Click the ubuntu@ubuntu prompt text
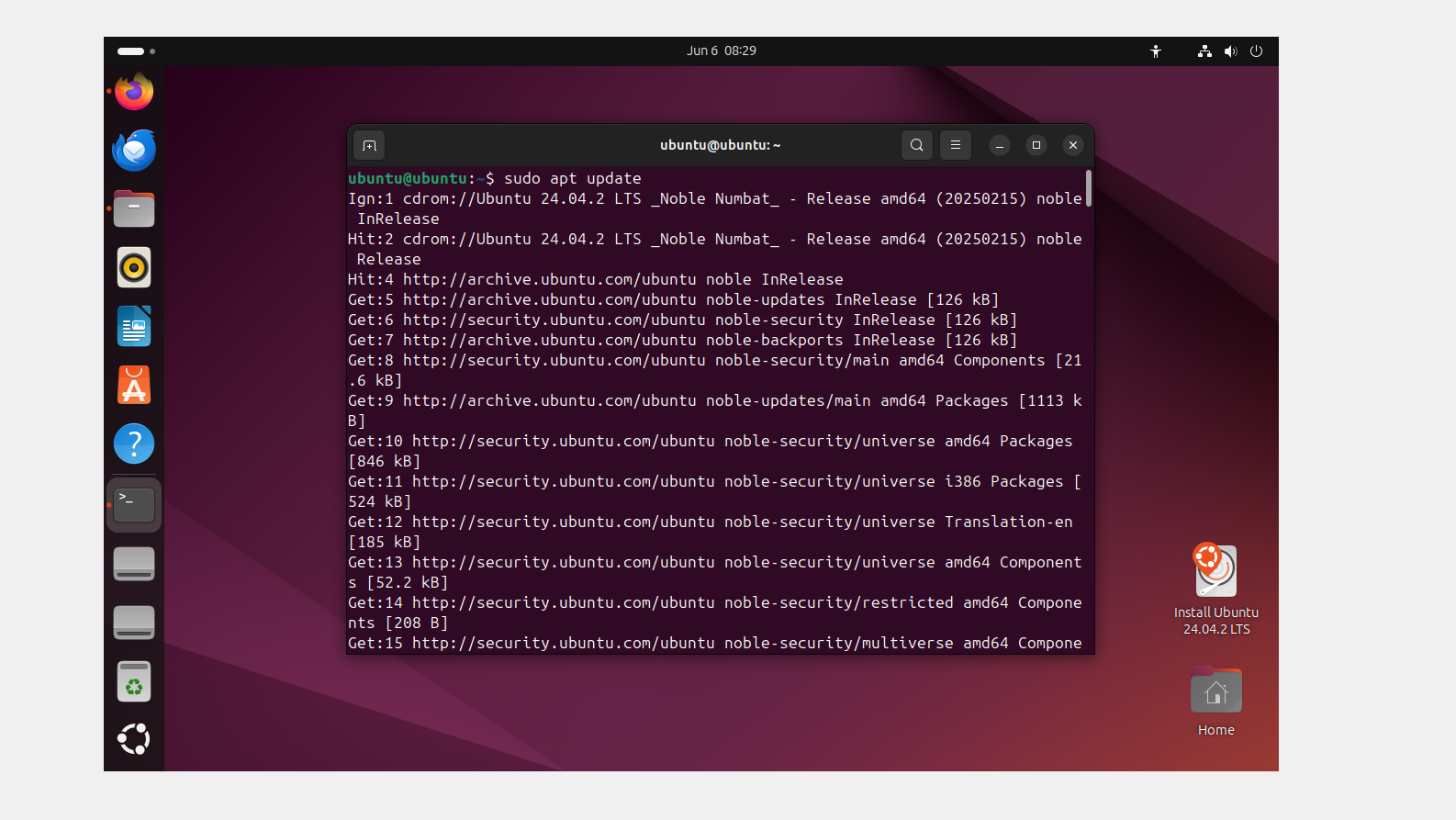Screen dimensions: 1456x820 point(408,178)
